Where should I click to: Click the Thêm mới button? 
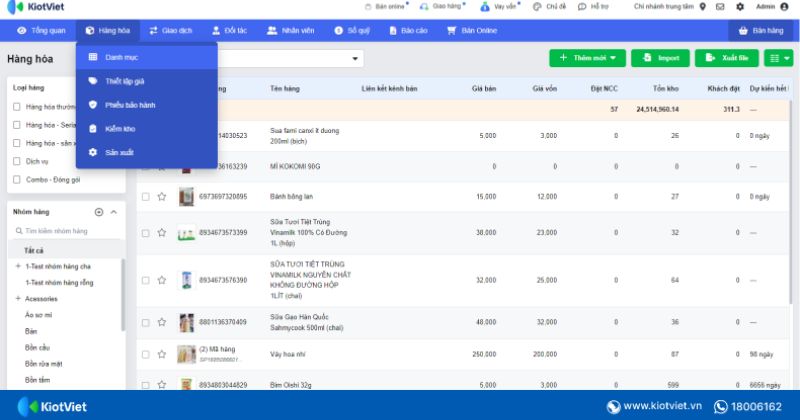point(588,58)
